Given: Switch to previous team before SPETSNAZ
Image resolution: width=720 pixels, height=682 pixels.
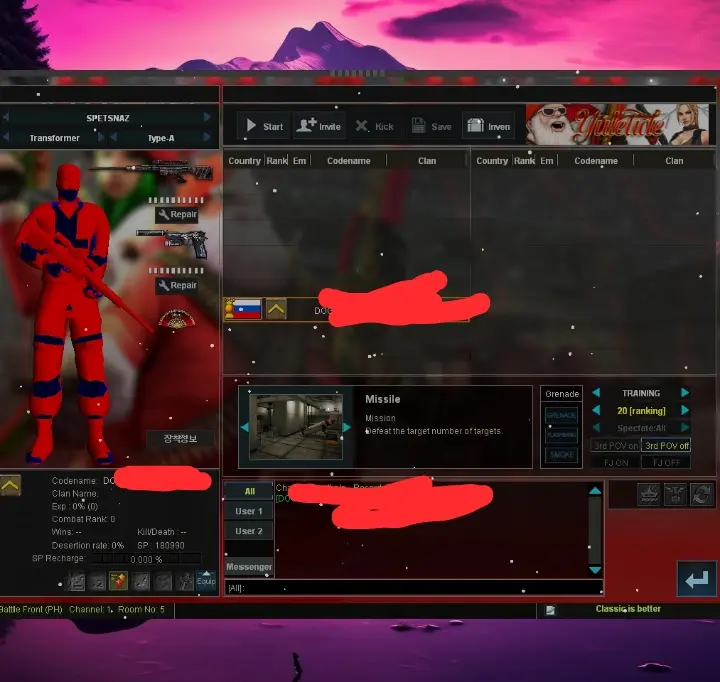Looking at the screenshot, I should [x=6, y=118].
